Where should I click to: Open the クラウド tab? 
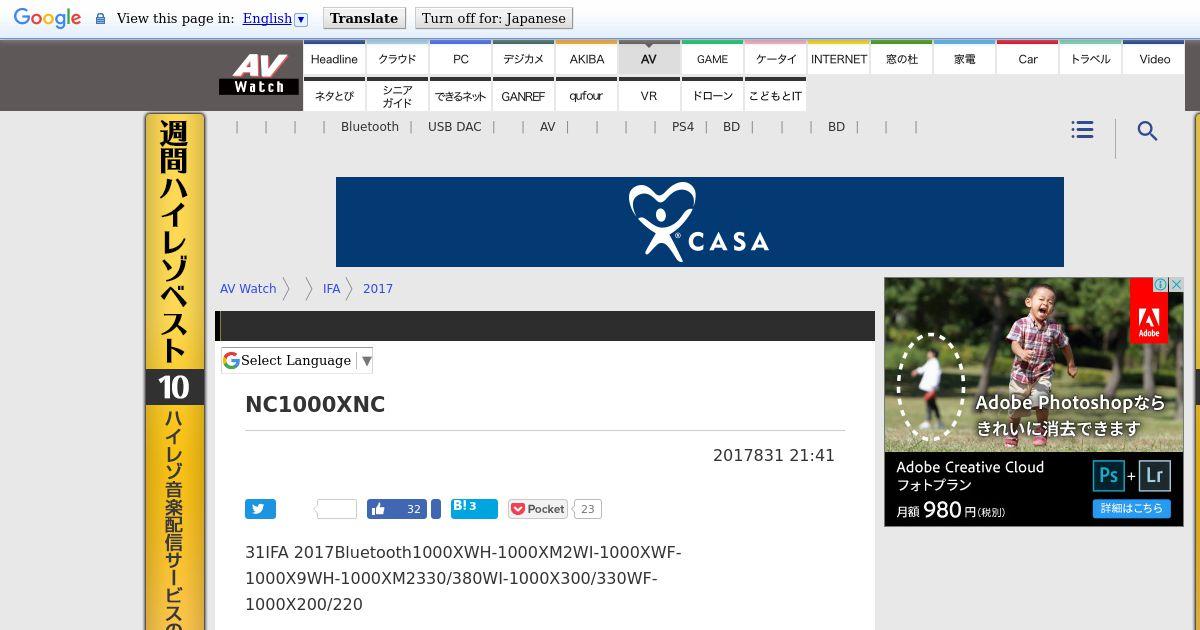click(397, 59)
